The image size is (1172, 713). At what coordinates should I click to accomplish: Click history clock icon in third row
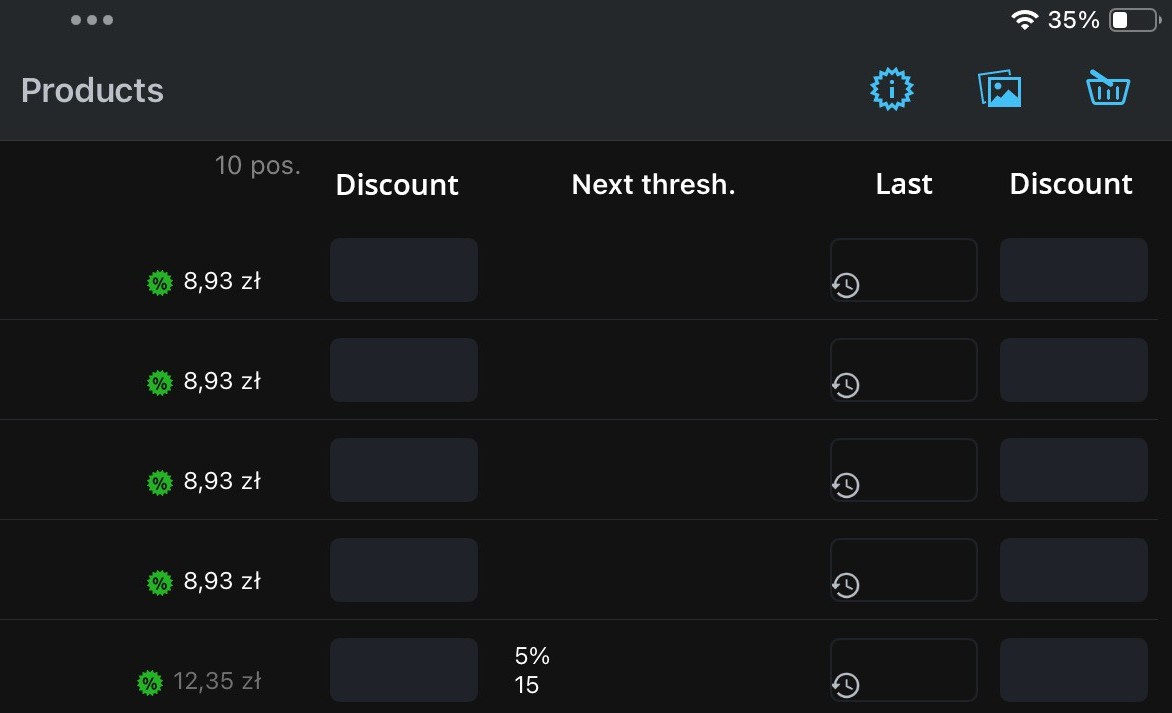[x=846, y=485]
